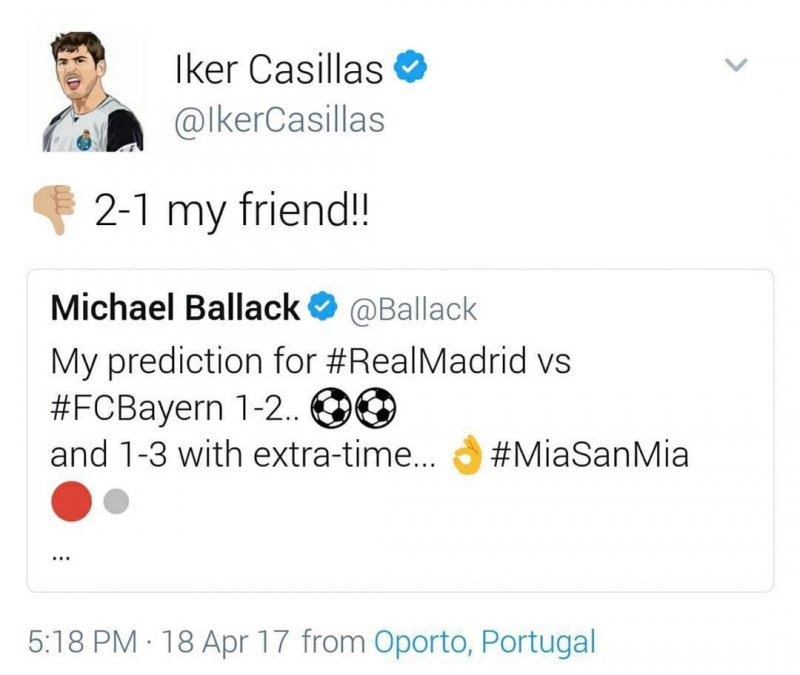The image size is (800, 675).
Task: Open the #MiaSanMia hashtag
Action: click(x=590, y=455)
